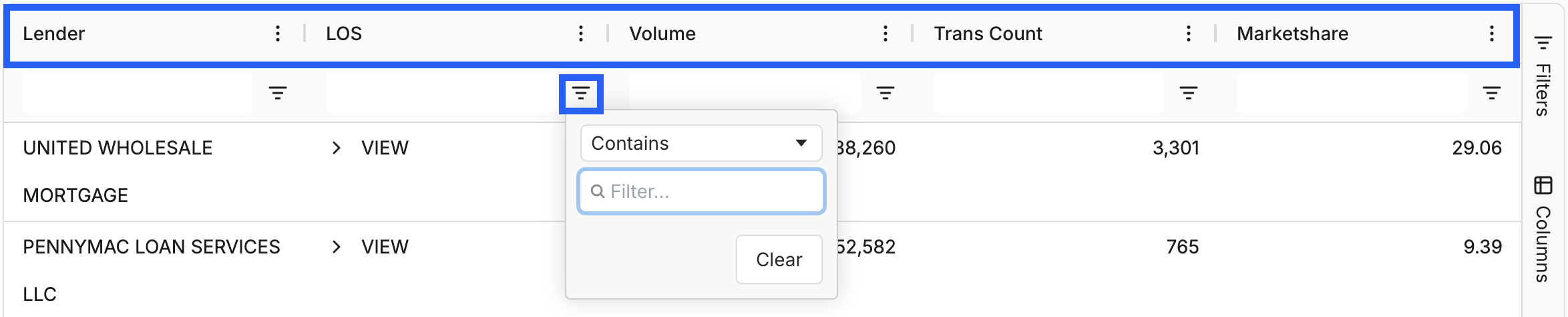Open the Lender column menu icon
This screenshot has width=1568, height=317.
[x=278, y=33]
